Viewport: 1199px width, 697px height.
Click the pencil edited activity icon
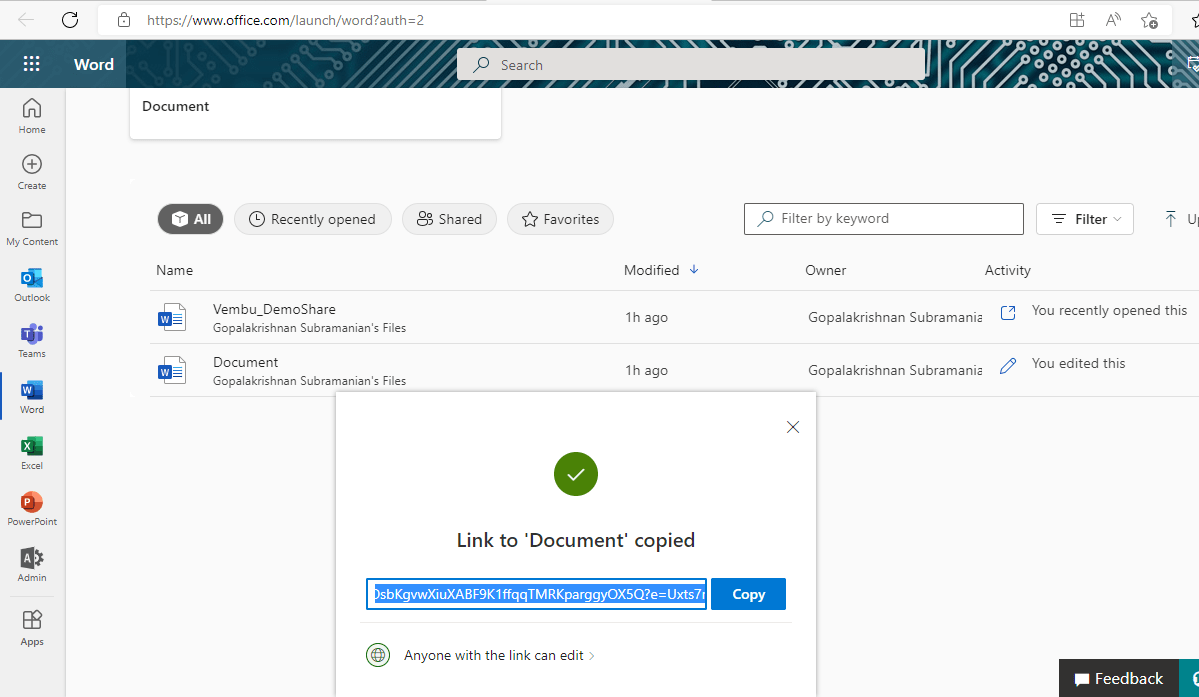(1008, 366)
